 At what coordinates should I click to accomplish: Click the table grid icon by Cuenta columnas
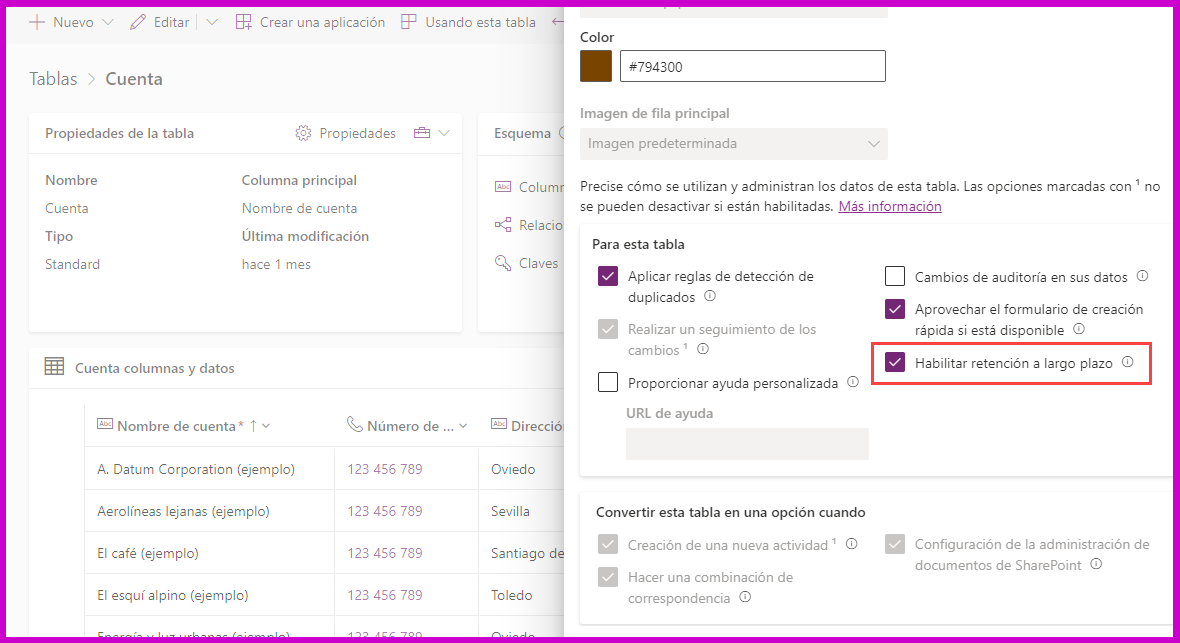54,367
